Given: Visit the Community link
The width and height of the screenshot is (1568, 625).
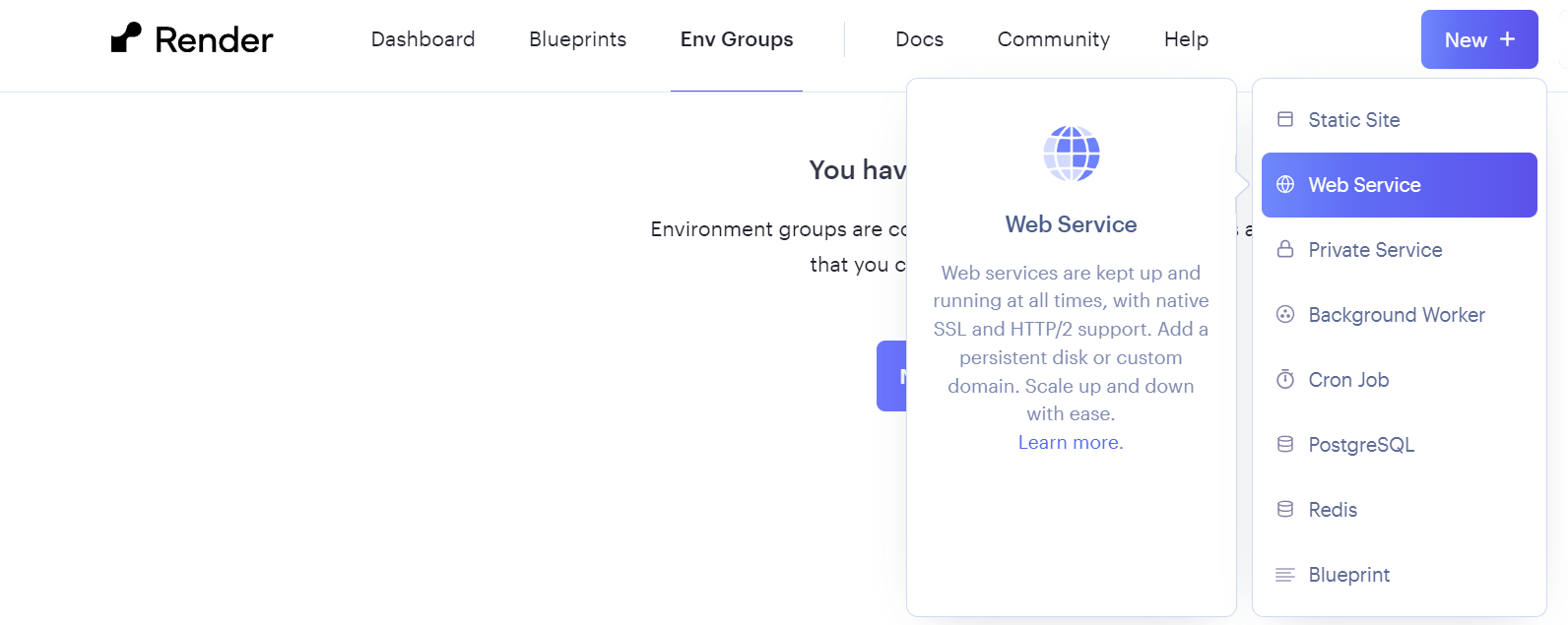Looking at the screenshot, I should [1053, 39].
